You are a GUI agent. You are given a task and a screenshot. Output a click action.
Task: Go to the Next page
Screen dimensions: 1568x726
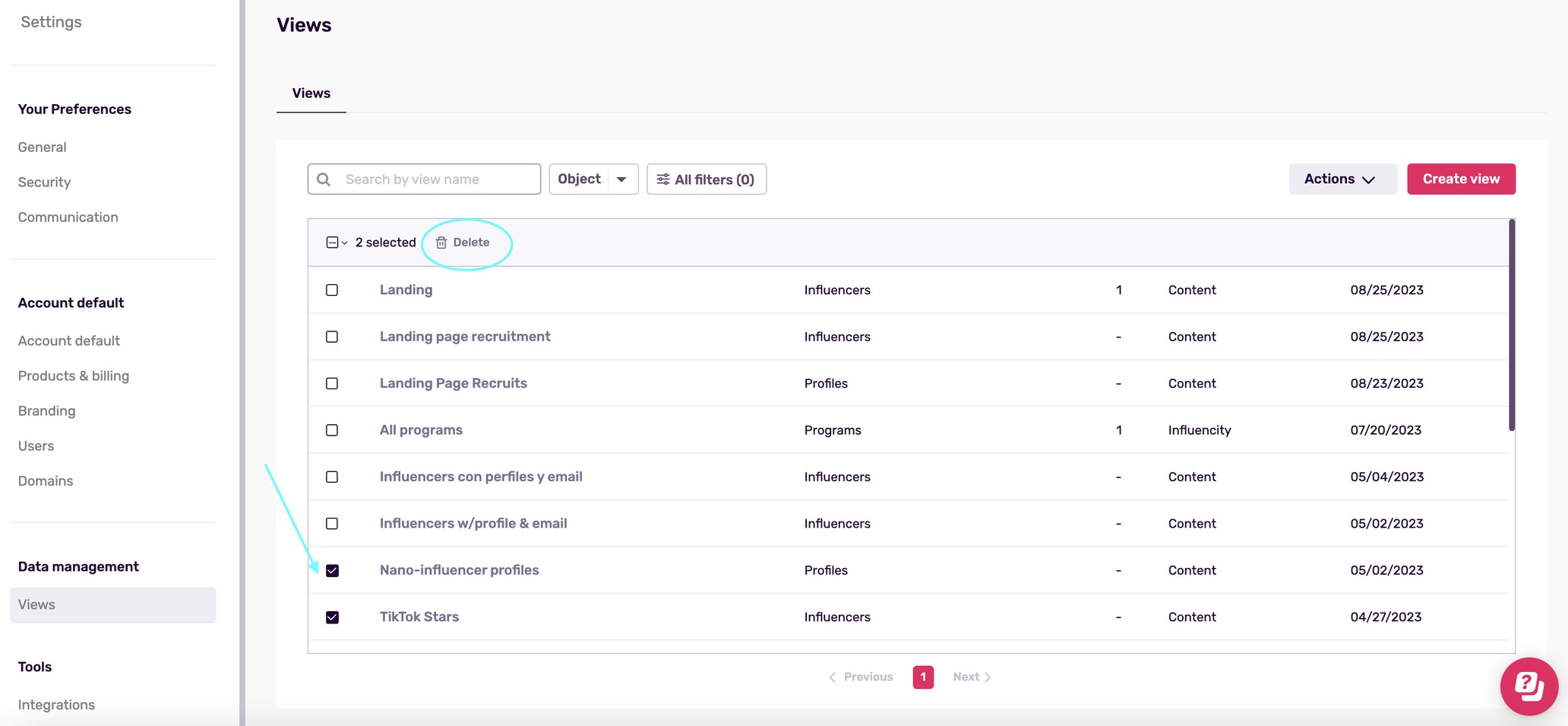972,677
